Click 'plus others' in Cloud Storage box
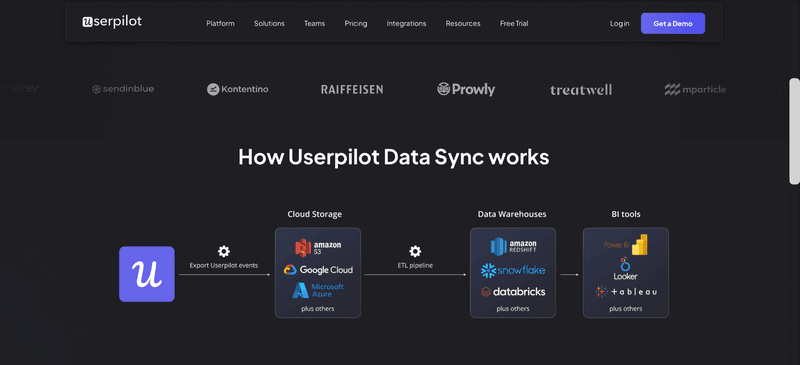 (318, 309)
